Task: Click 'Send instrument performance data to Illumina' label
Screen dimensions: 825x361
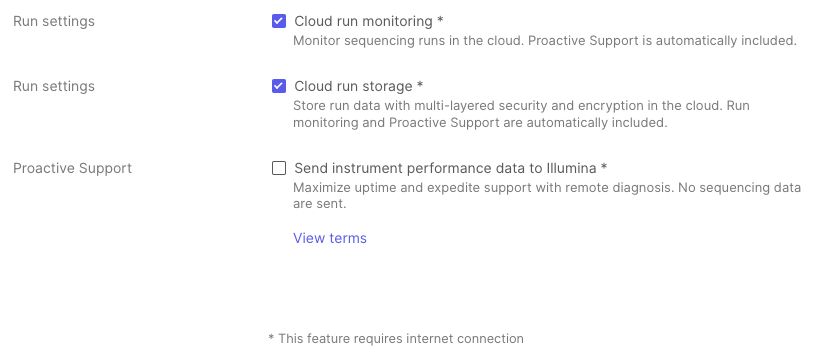Action: 445,168
